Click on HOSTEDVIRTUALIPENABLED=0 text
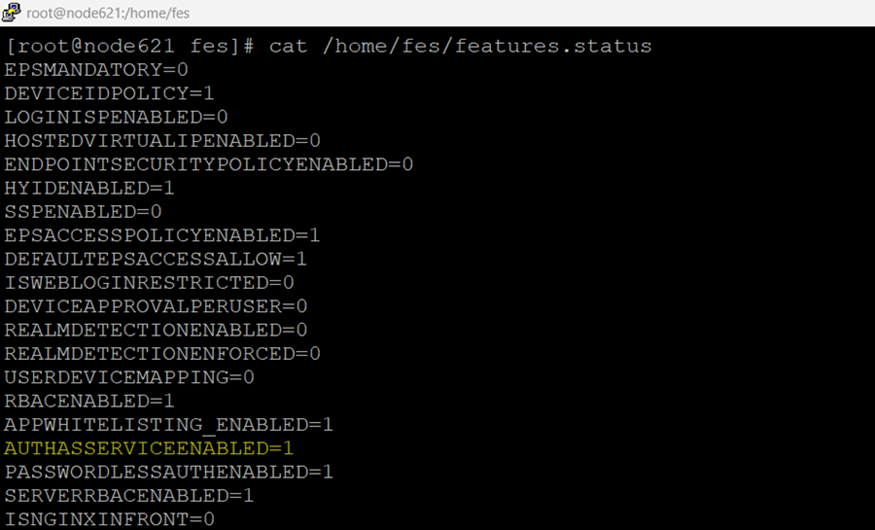 (162, 141)
